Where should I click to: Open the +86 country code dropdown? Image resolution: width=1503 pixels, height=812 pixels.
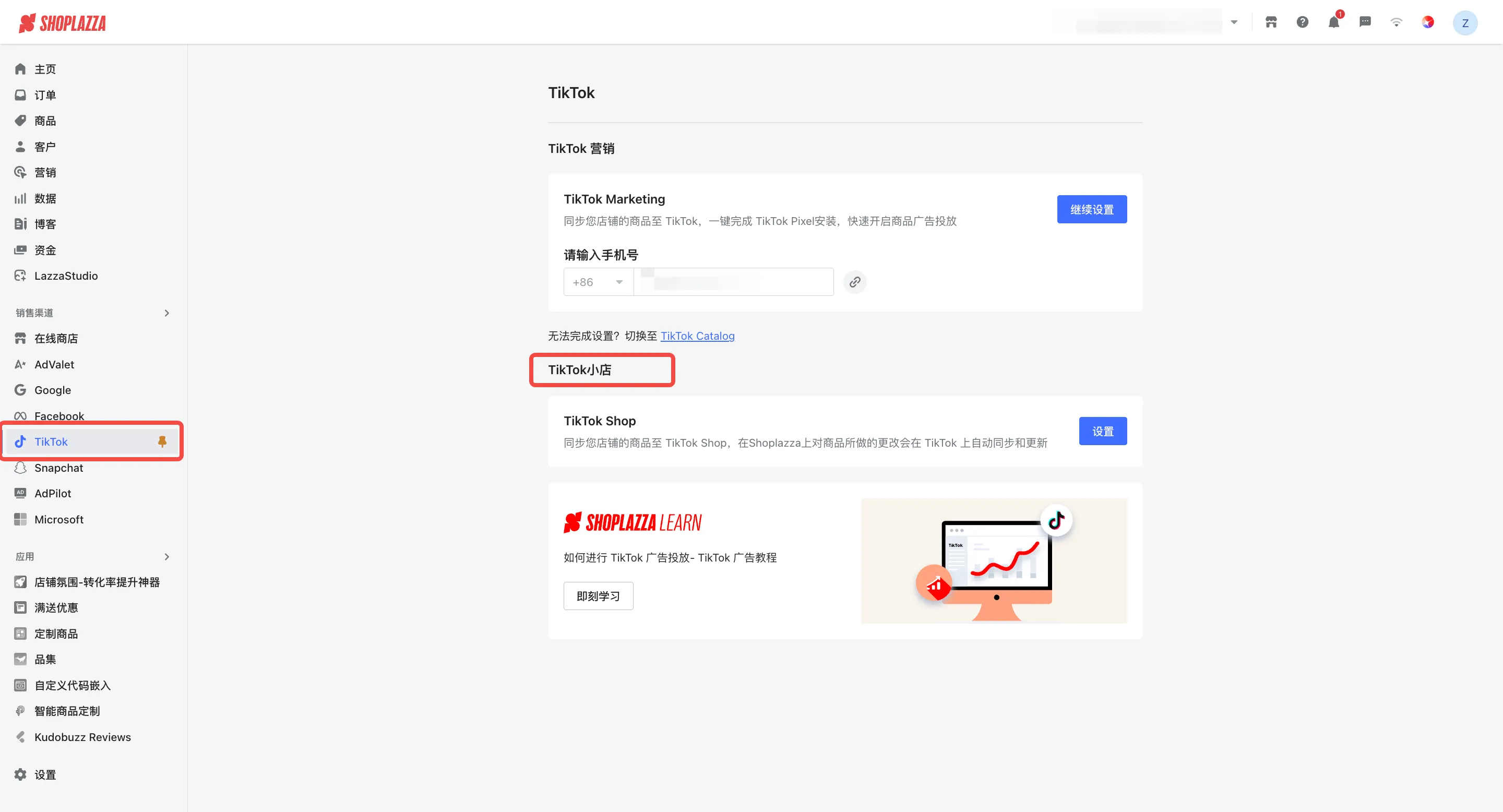pos(598,282)
